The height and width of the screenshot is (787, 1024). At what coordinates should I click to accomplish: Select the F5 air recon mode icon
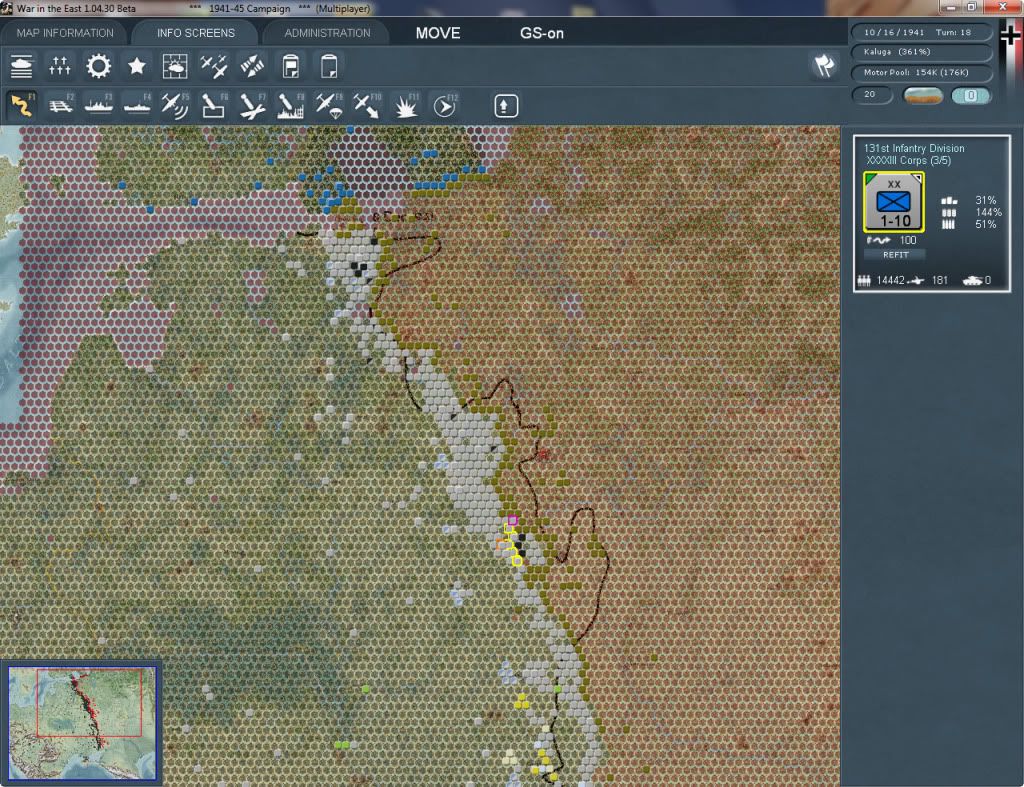click(x=175, y=105)
